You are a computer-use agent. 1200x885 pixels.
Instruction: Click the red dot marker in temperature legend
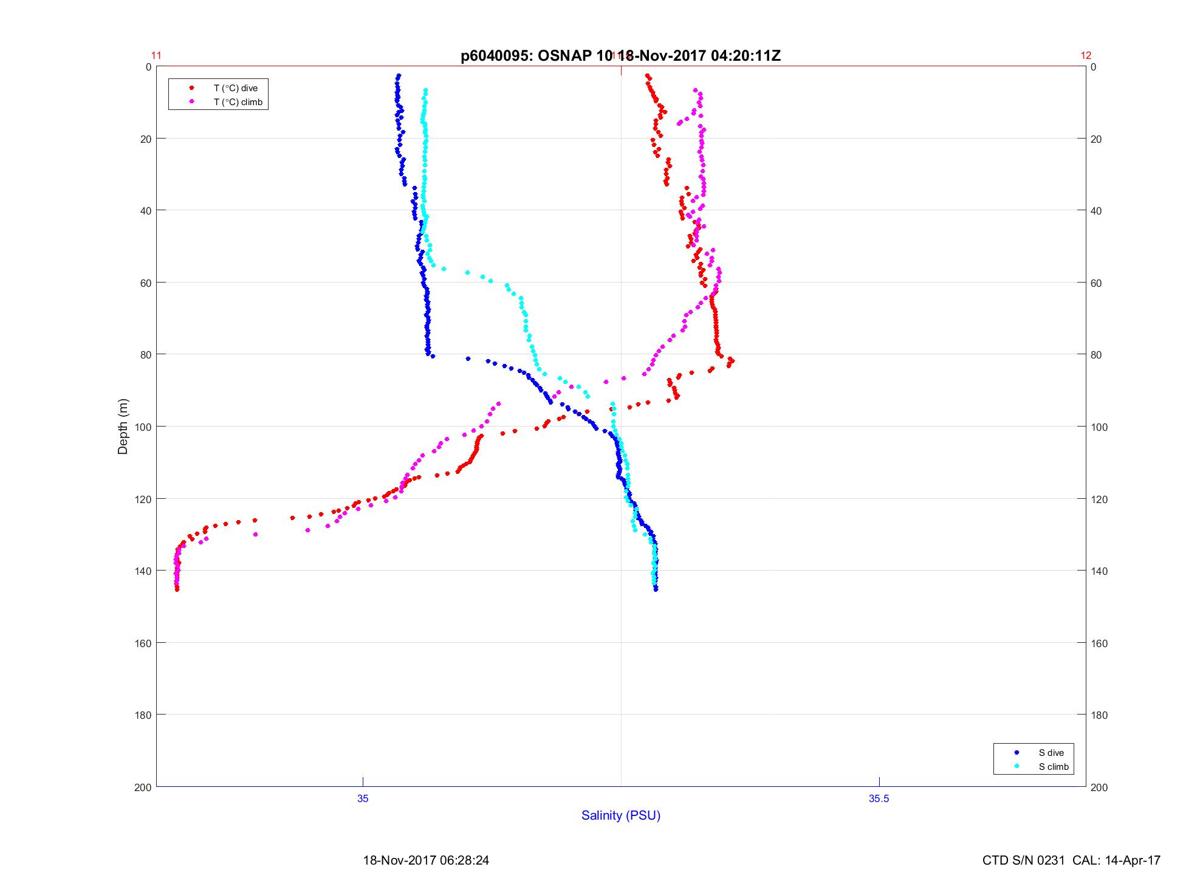point(190,88)
